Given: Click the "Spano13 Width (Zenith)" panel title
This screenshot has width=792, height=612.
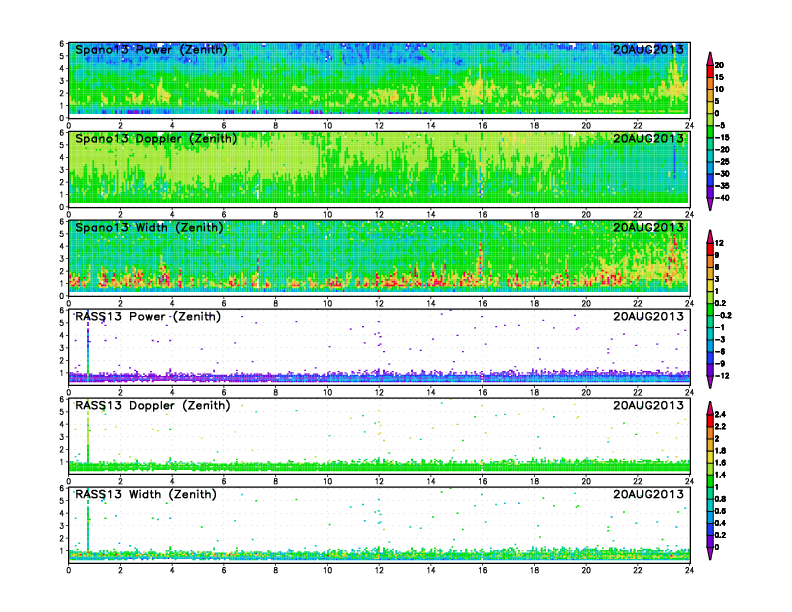Looking at the screenshot, I should (149, 227).
